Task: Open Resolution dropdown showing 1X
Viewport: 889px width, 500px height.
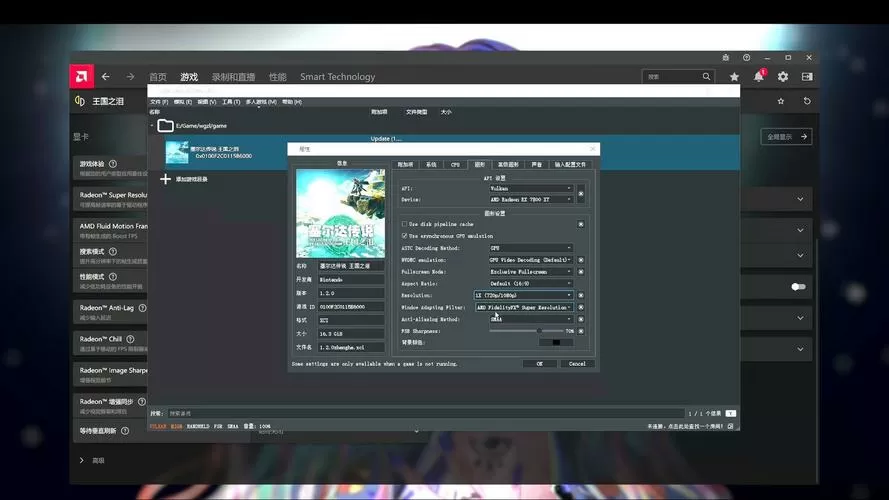Action: [x=523, y=295]
